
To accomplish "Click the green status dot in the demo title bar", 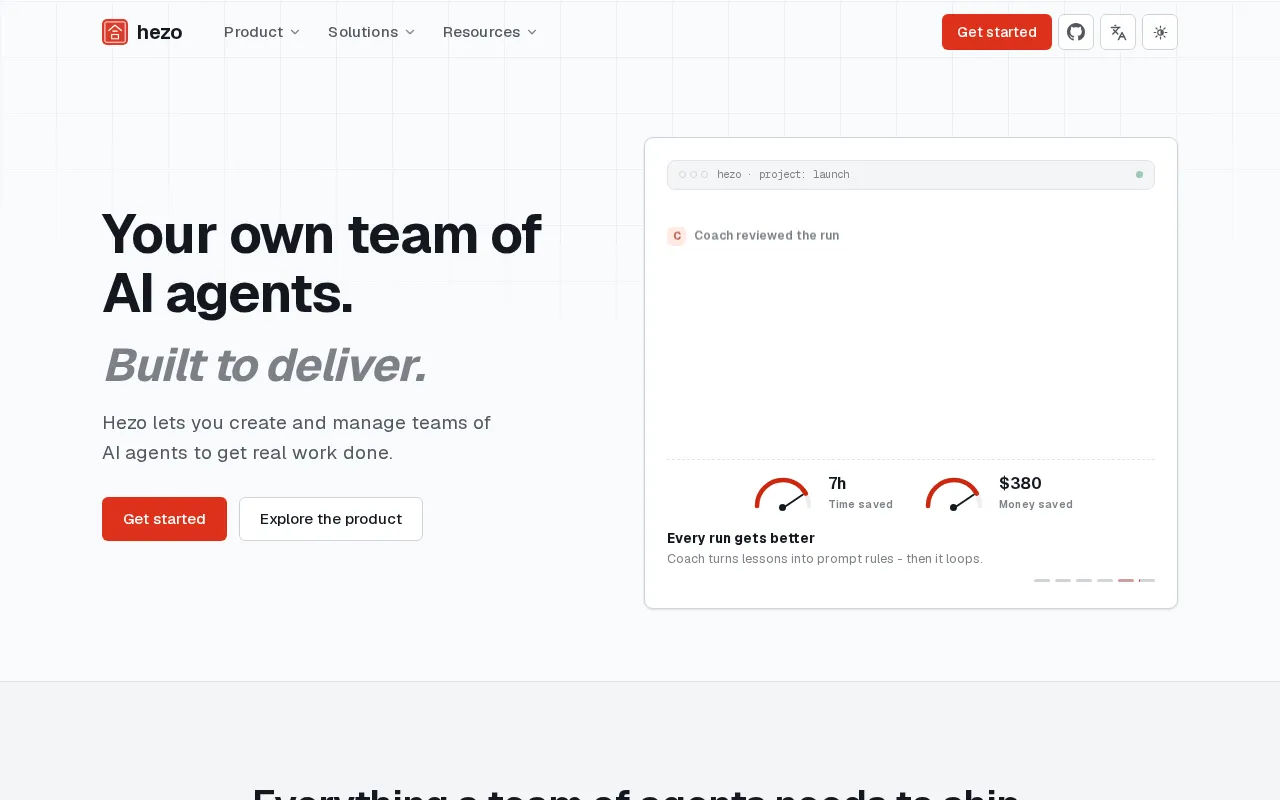I will pos(1139,175).
